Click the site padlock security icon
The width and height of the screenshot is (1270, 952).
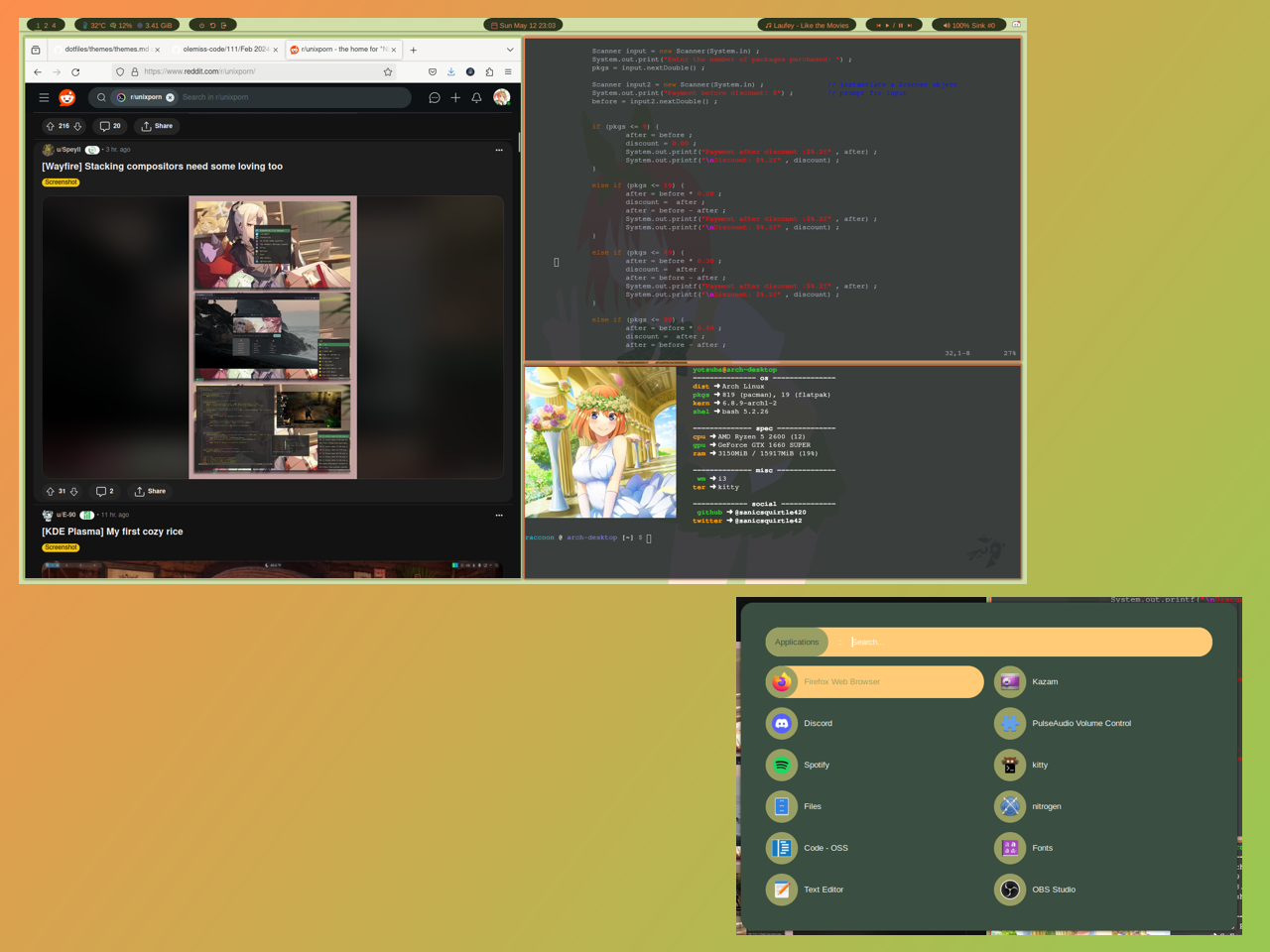click(135, 71)
